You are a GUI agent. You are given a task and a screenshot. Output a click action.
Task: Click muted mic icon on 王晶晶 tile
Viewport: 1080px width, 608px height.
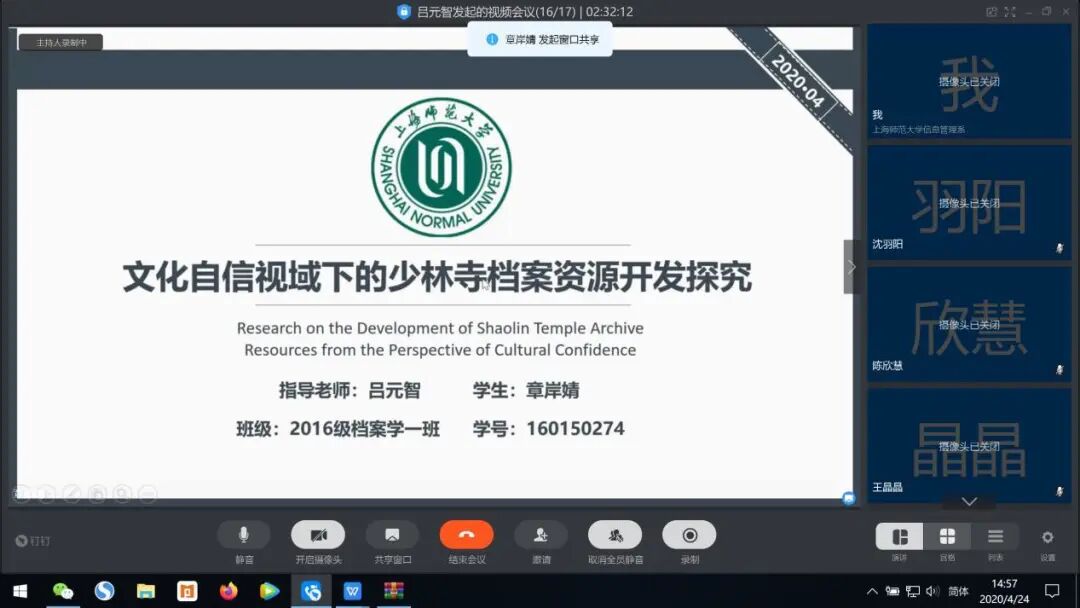click(1059, 491)
